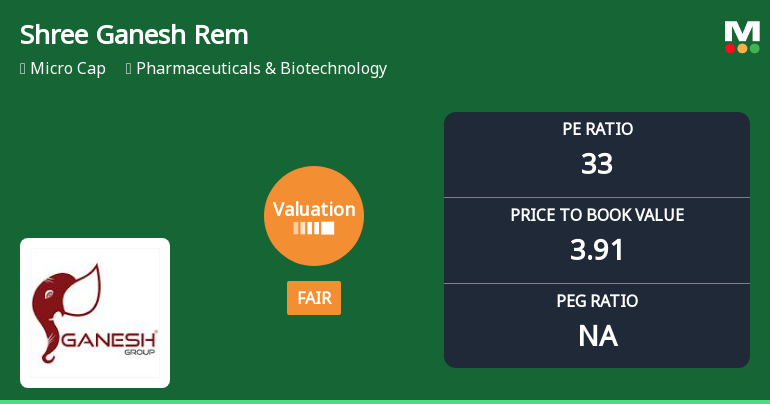Click the valuation meter bars inside circle
Image resolution: width=770 pixels, height=404 pixels.
314,228
